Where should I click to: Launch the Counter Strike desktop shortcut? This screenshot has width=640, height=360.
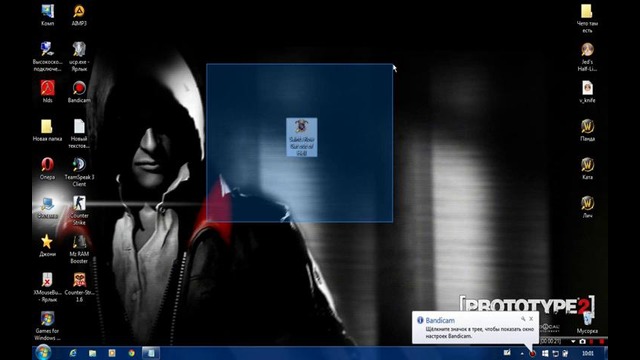tap(79, 210)
